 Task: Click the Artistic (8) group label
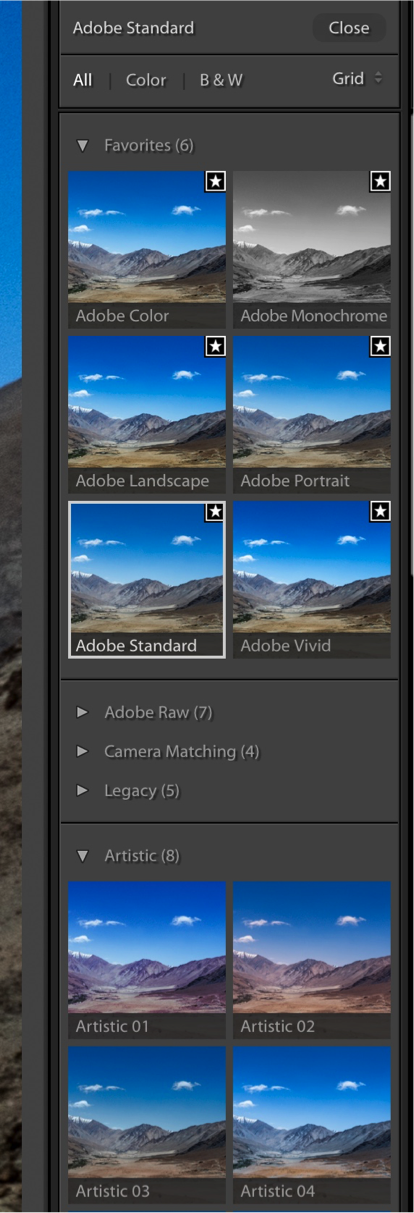coord(142,856)
